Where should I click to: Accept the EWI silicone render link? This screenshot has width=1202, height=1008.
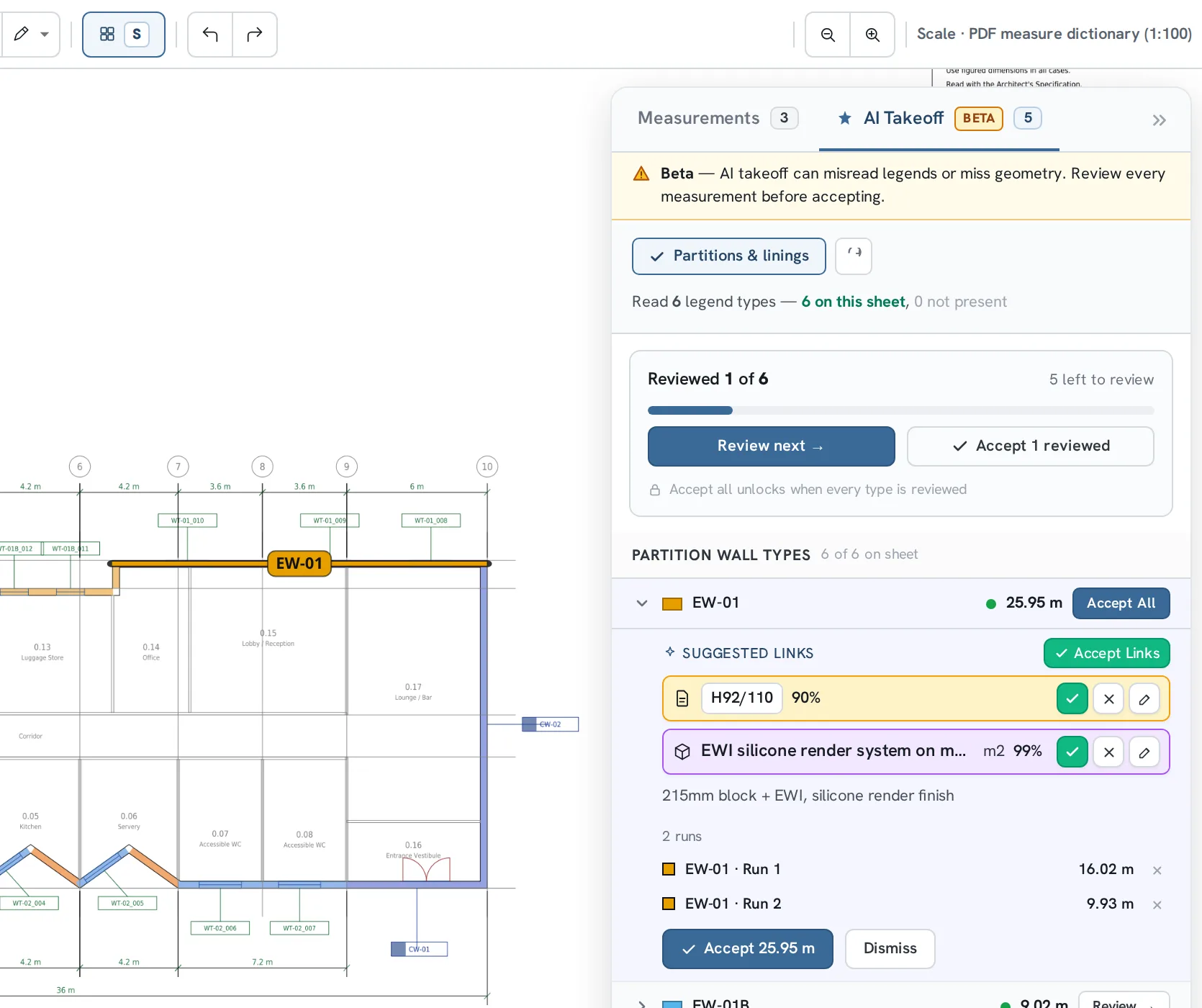[x=1072, y=752]
